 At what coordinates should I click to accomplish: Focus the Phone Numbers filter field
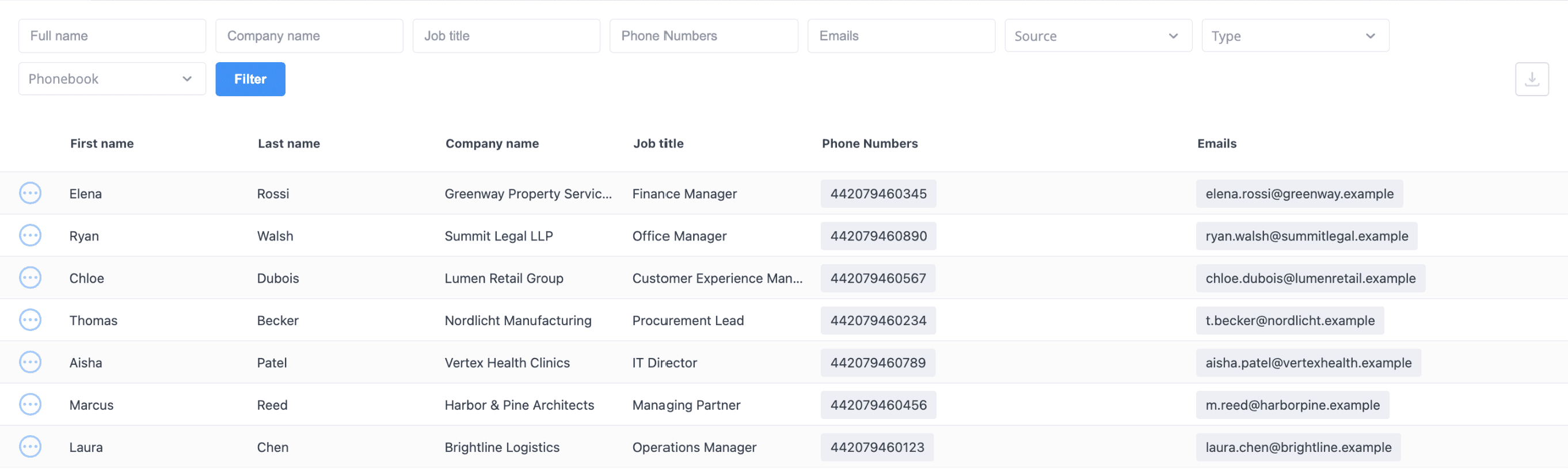pyautogui.click(x=703, y=36)
